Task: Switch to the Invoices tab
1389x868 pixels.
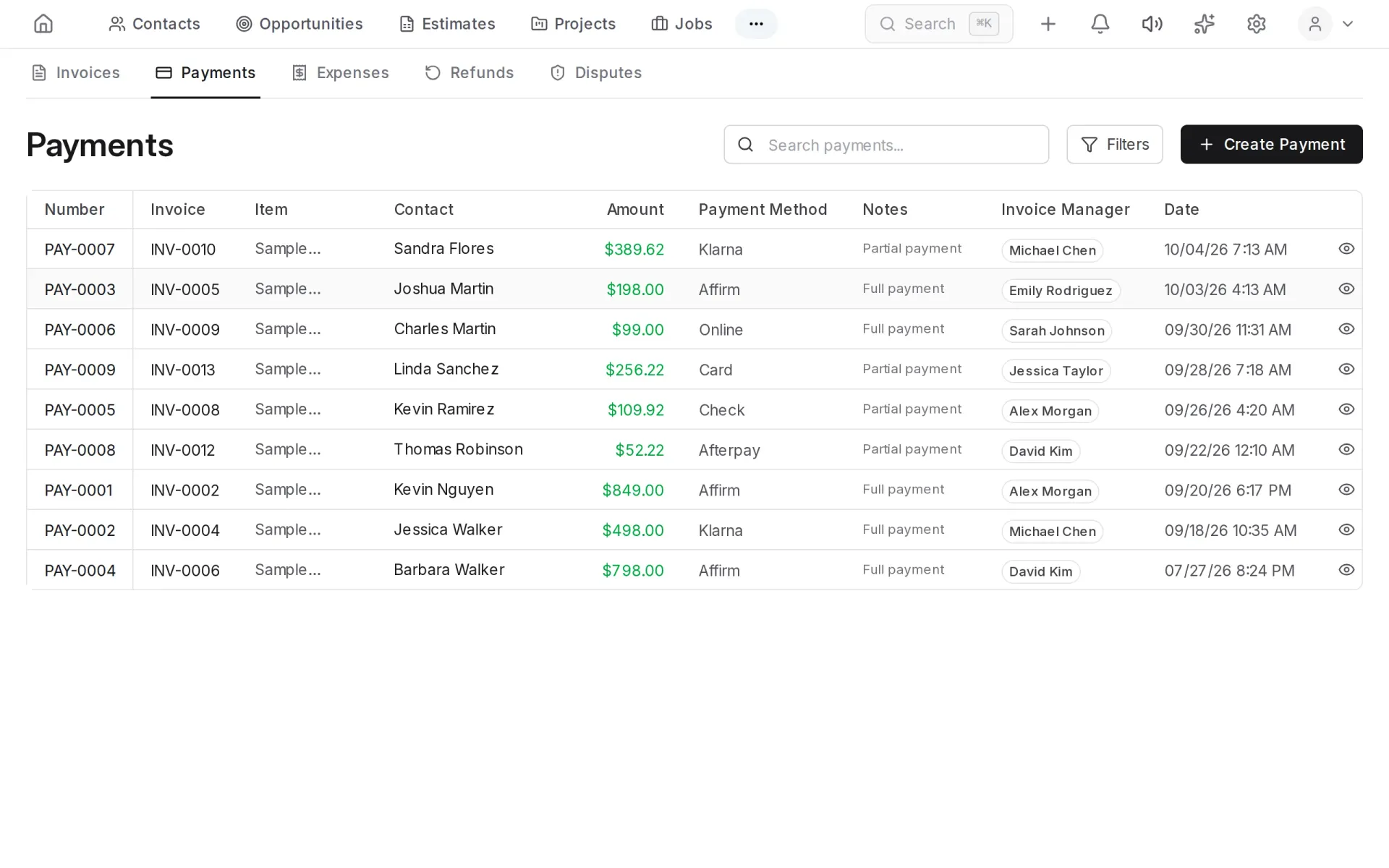Action: pos(76,73)
